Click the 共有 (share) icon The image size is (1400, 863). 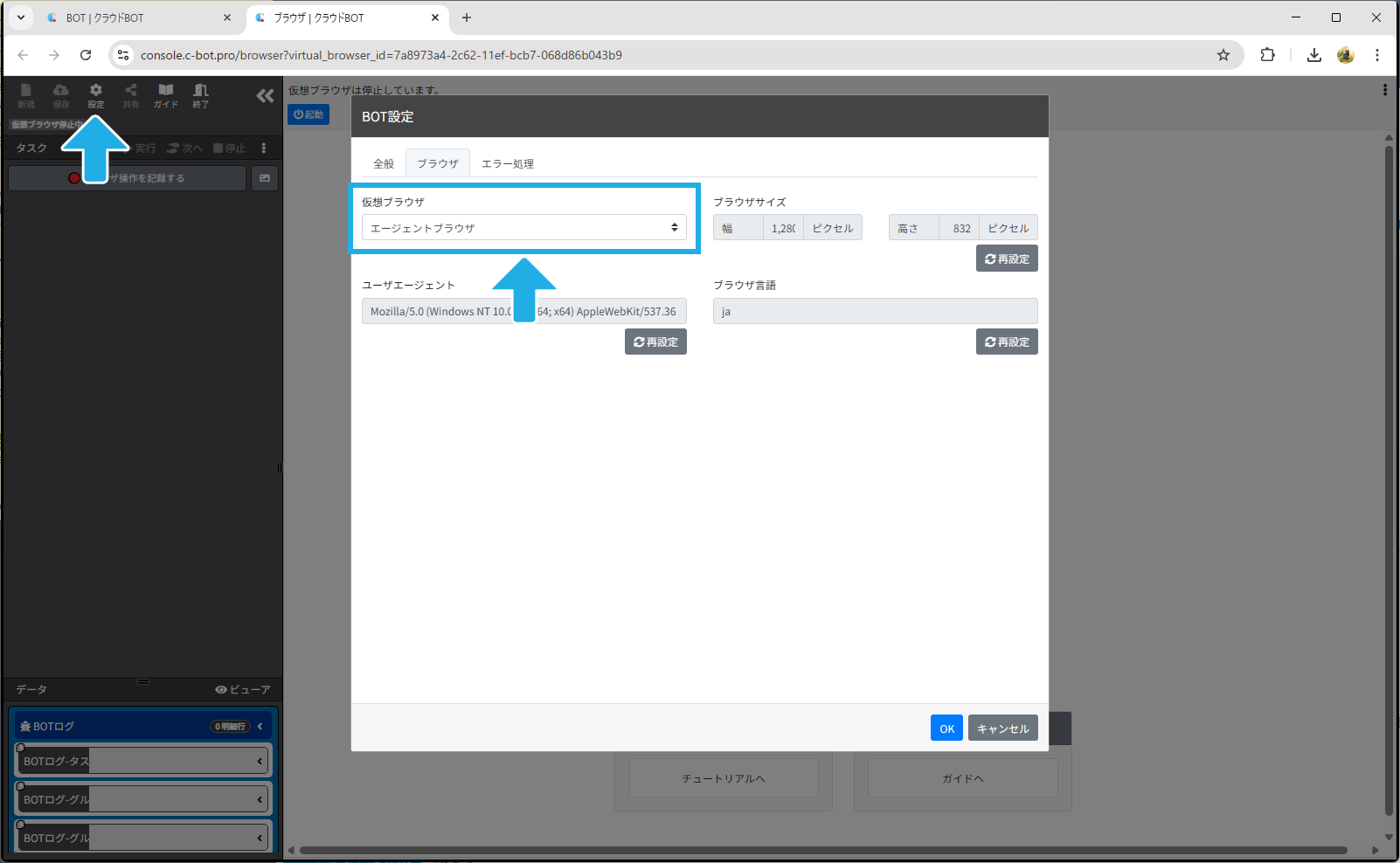131,95
